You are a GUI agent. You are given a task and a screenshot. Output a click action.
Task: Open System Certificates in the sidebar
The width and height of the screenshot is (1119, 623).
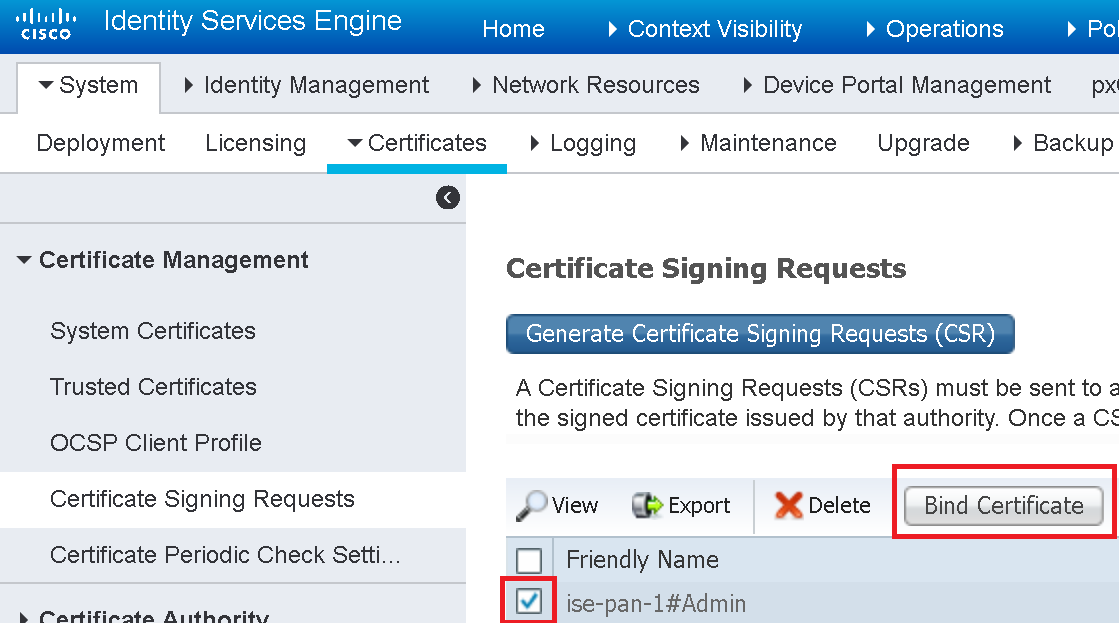(x=152, y=331)
